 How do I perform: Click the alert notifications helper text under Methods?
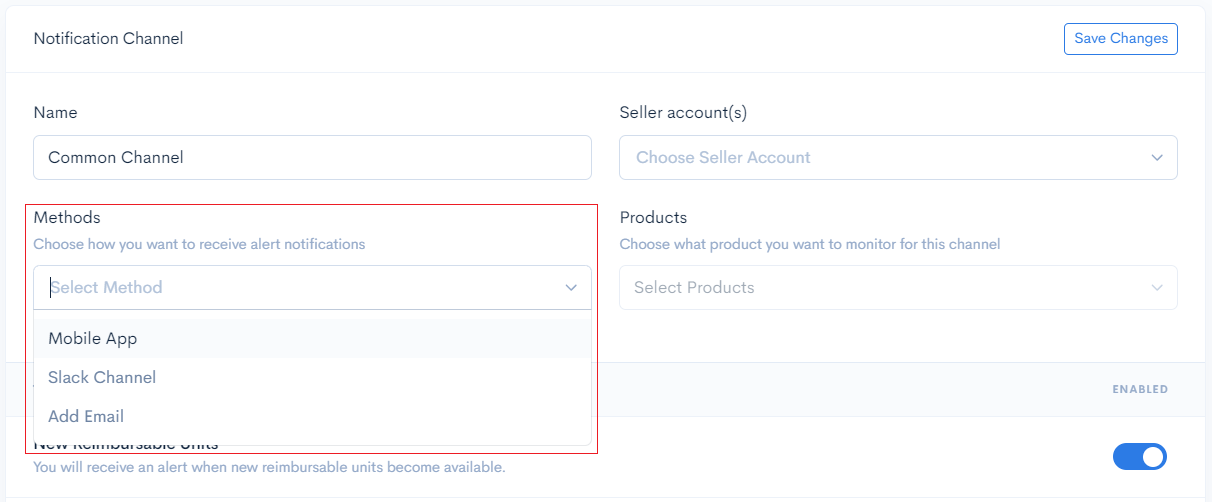pos(199,244)
